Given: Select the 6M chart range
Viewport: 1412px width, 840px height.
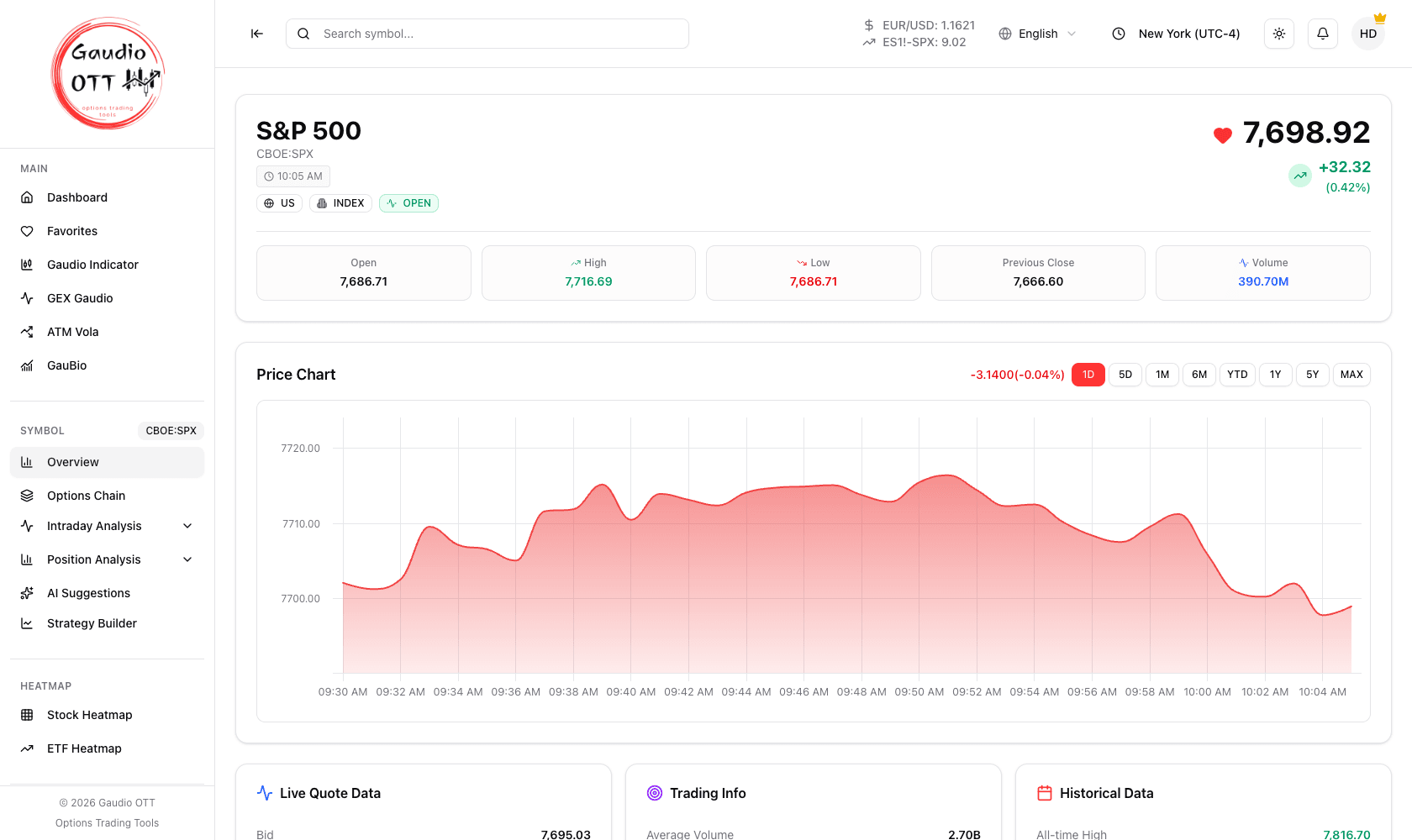Looking at the screenshot, I should tap(1199, 375).
